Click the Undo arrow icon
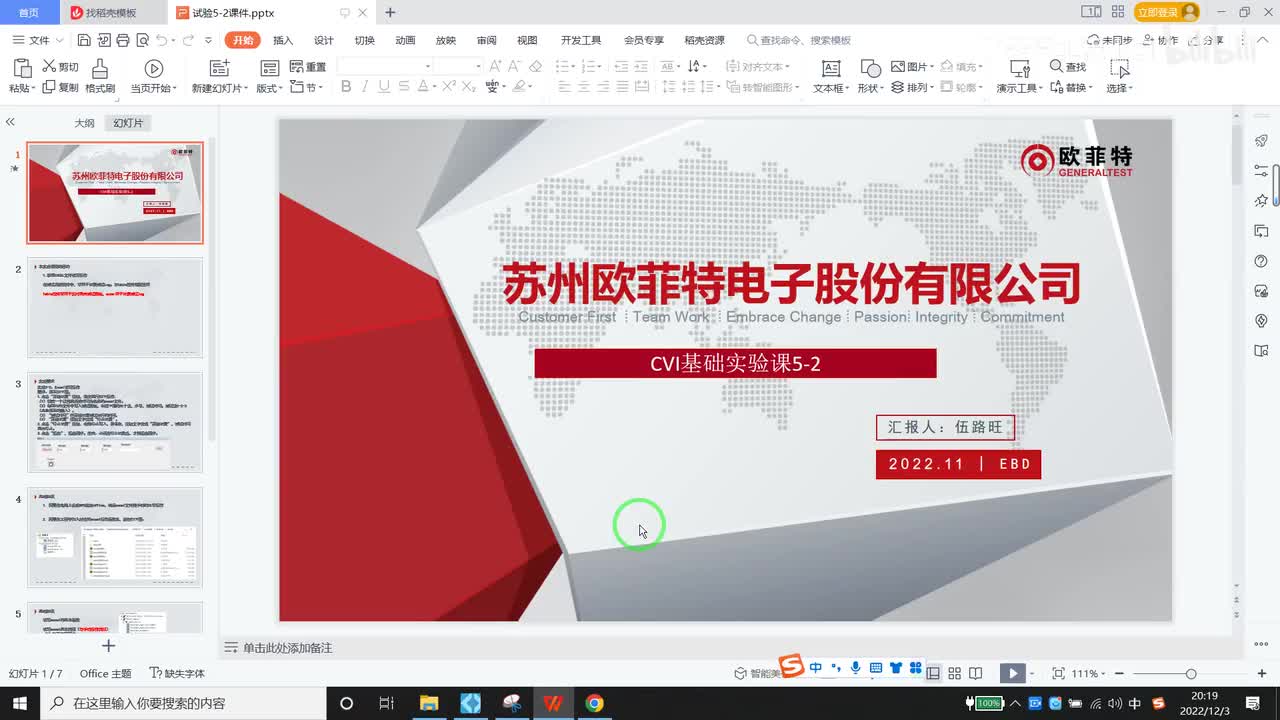This screenshot has height=720, width=1280. pyautogui.click(x=161, y=40)
